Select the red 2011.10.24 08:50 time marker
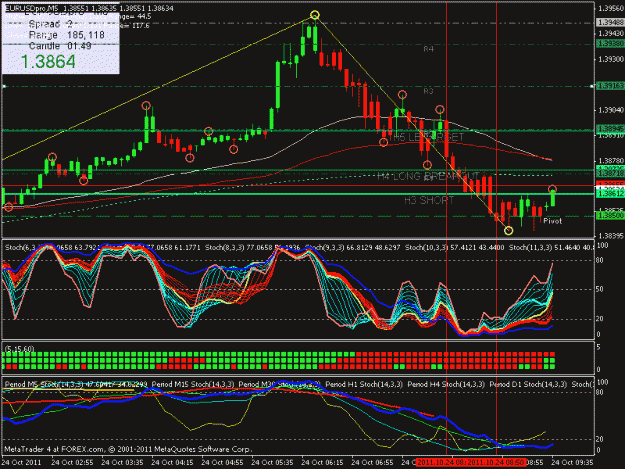 pyautogui.click(x=496, y=463)
